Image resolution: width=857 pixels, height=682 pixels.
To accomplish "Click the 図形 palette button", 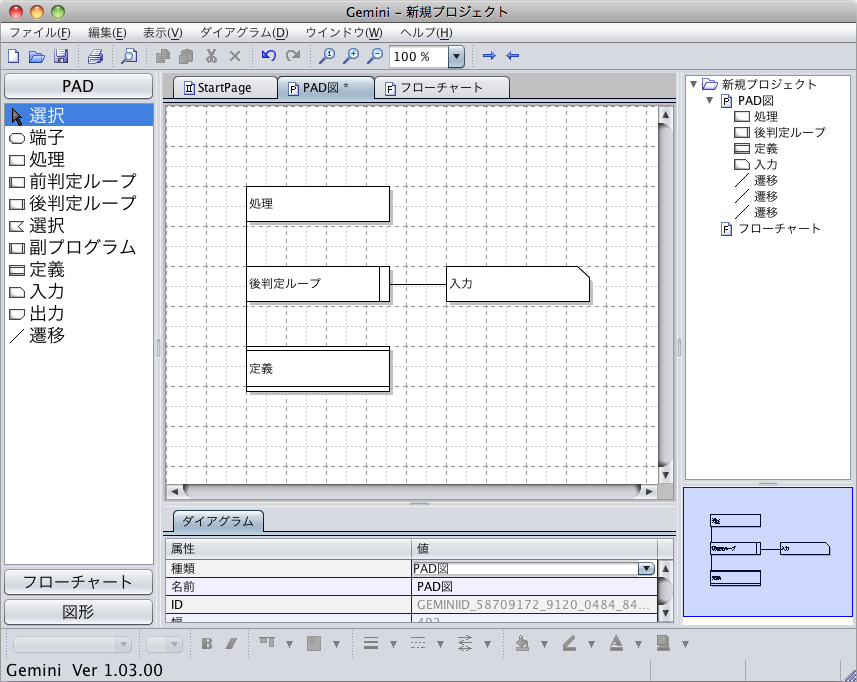I will coord(78,612).
